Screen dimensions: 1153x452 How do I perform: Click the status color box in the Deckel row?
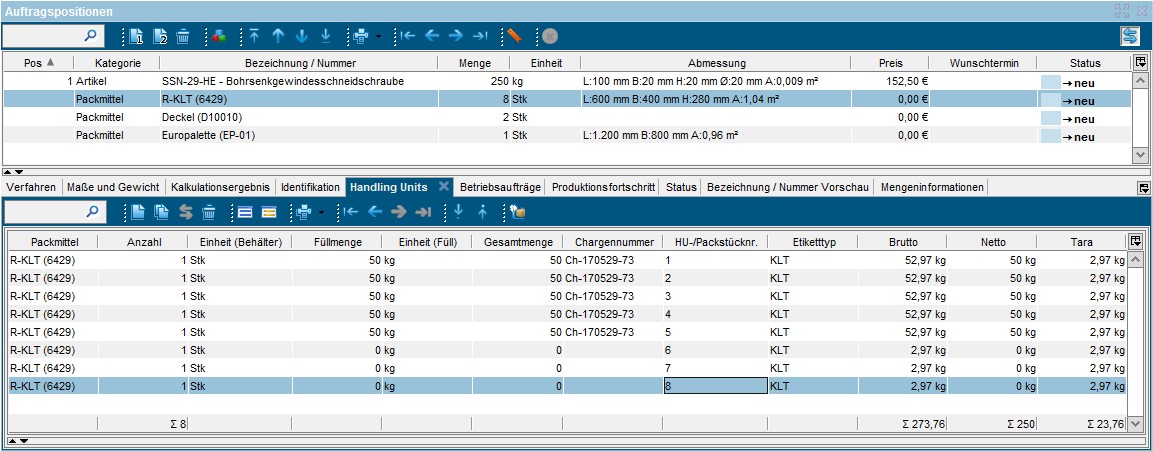coord(1049,118)
